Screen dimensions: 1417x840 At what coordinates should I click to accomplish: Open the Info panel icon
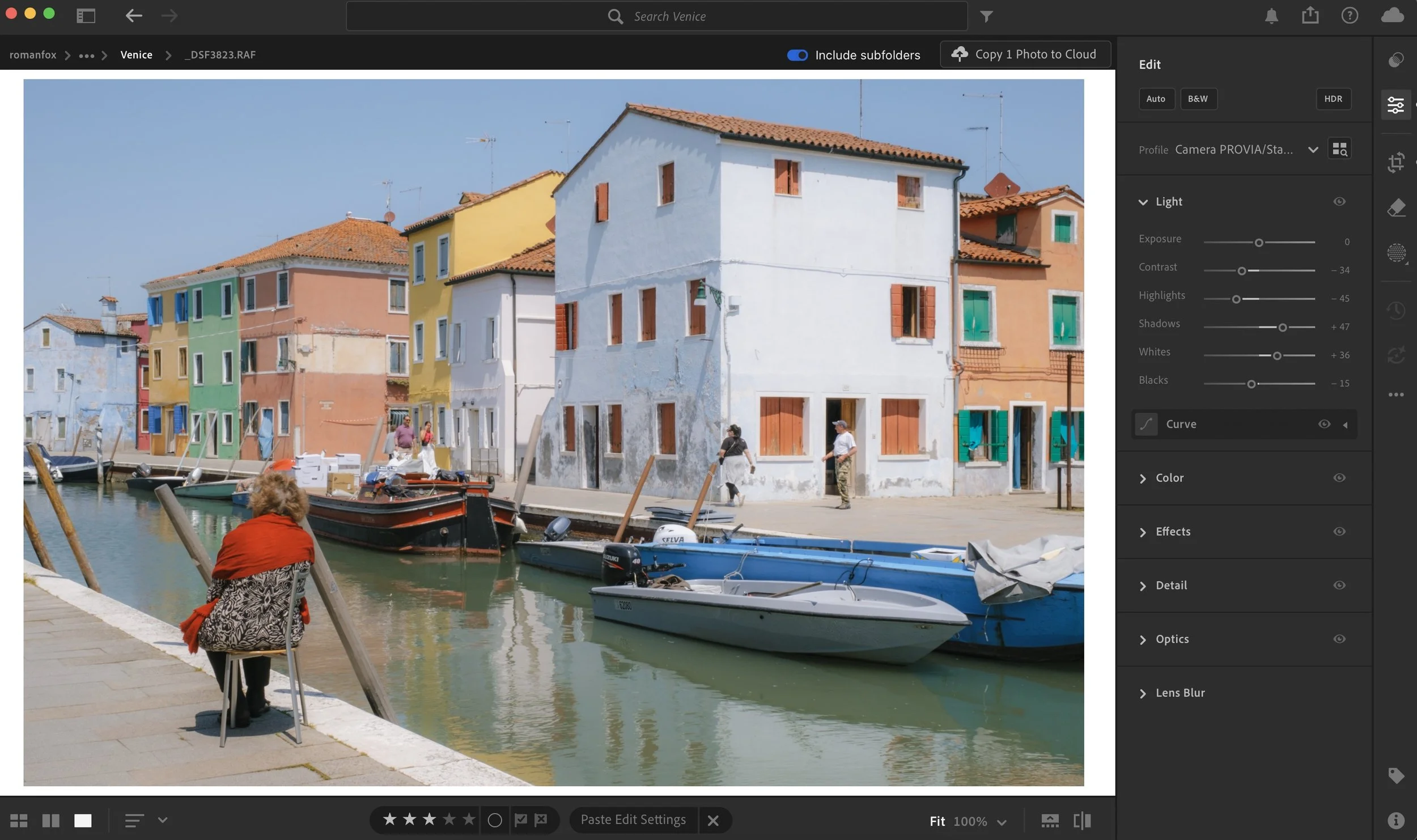(1395, 820)
